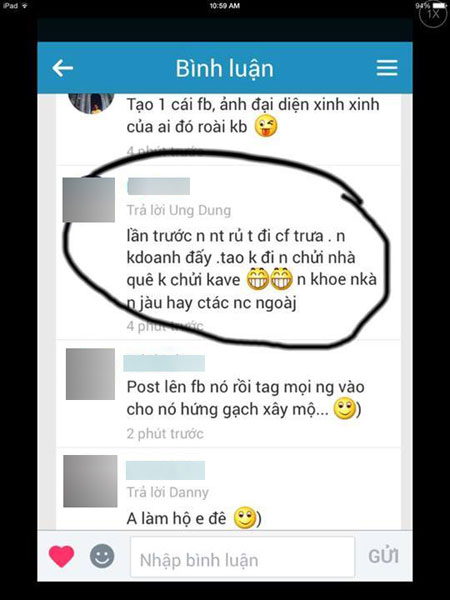
Task: Tap the smiley emoji after 'xây mộ...'
Action: tap(345, 409)
